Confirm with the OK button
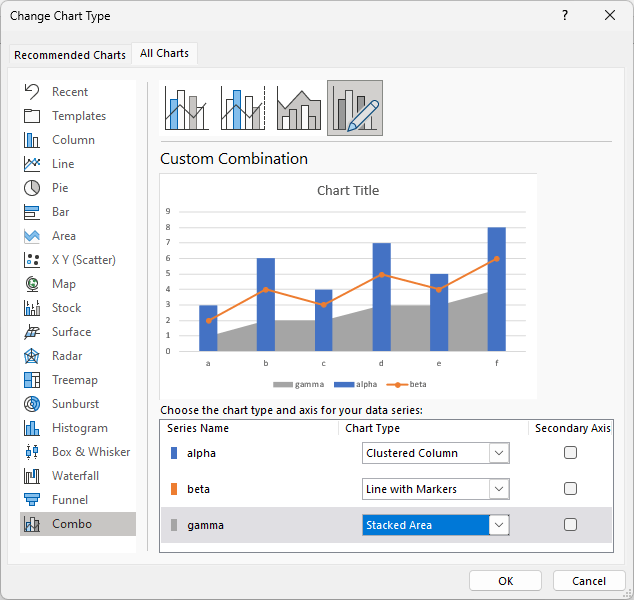The width and height of the screenshot is (634, 600). click(505, 581)
